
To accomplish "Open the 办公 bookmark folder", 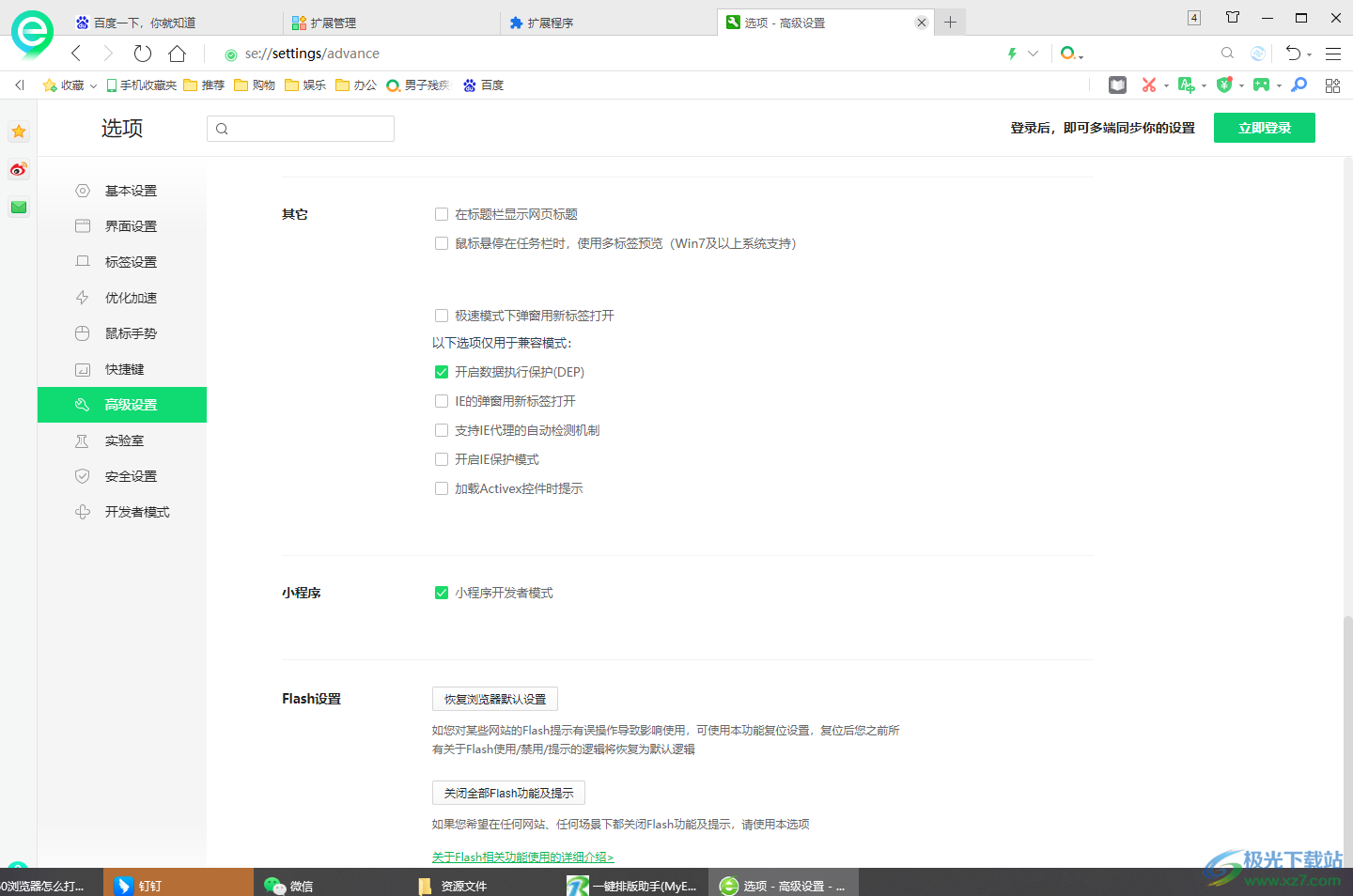I will tap(356, 85).
